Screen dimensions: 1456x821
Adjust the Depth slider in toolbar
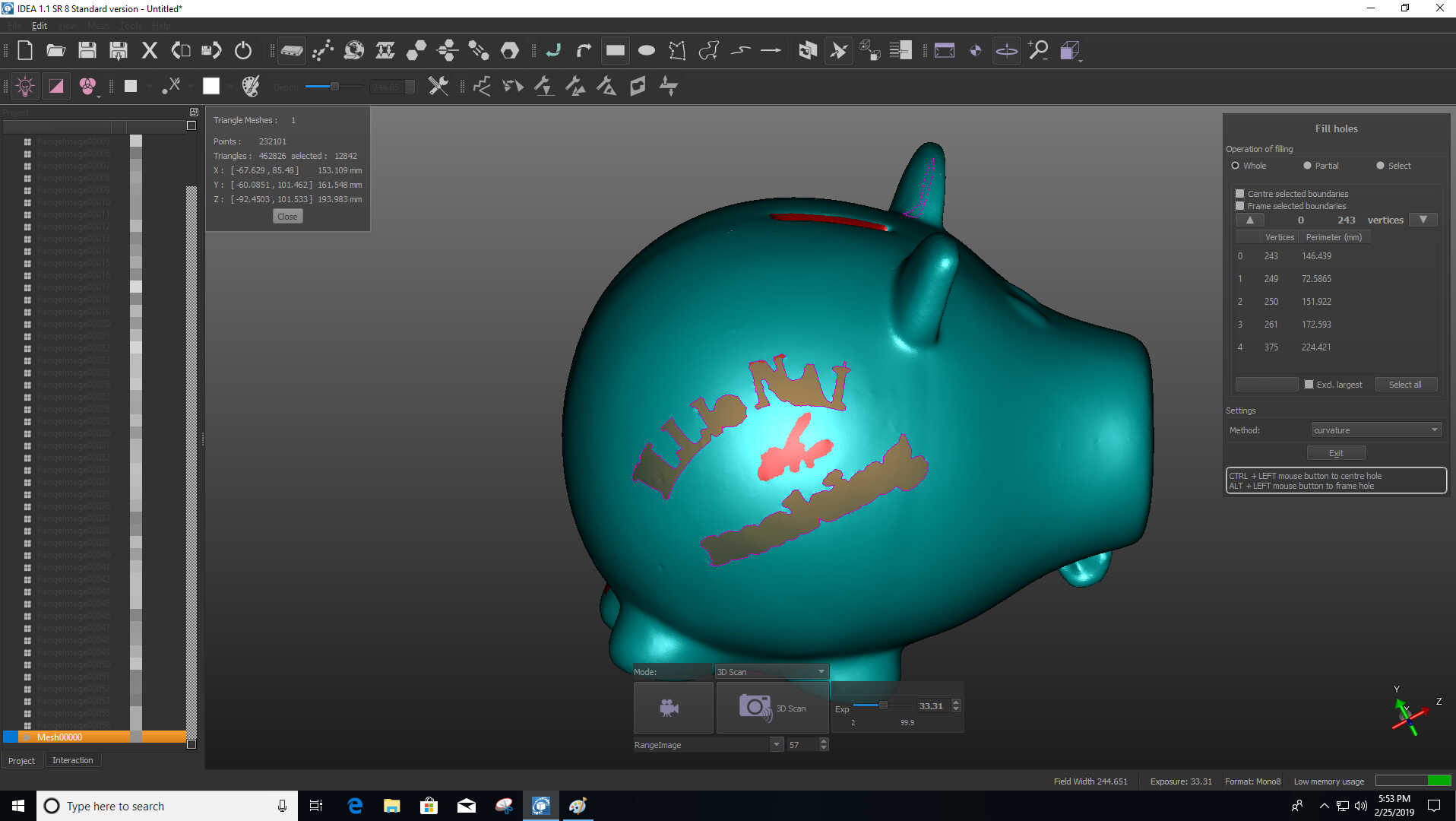pyautogui.click(x=334, y=87)
